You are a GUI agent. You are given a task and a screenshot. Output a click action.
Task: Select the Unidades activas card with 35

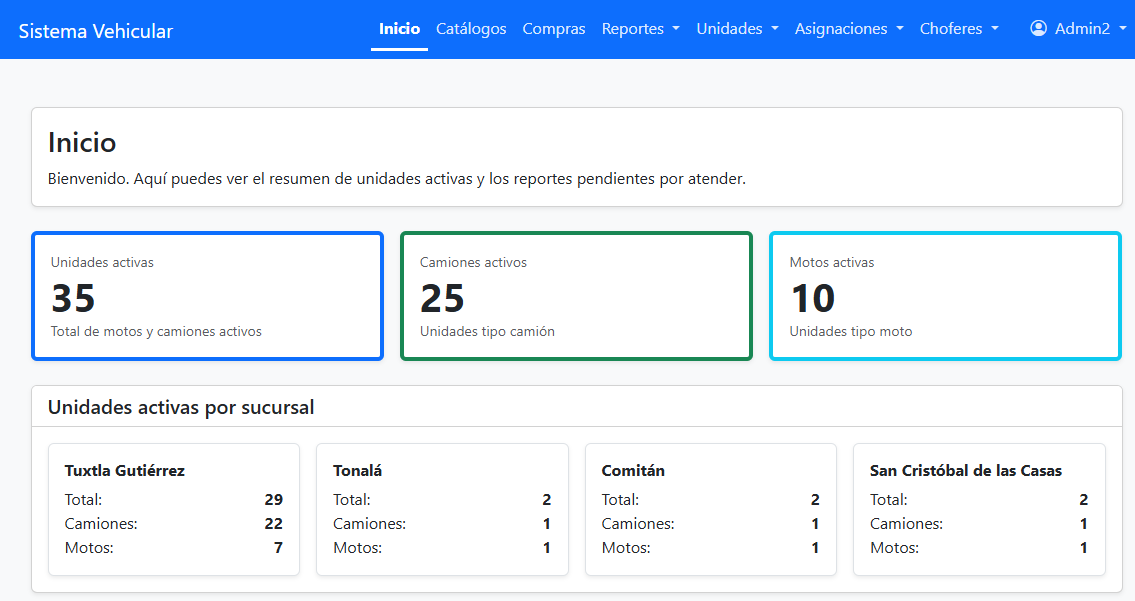coord(207,296)
